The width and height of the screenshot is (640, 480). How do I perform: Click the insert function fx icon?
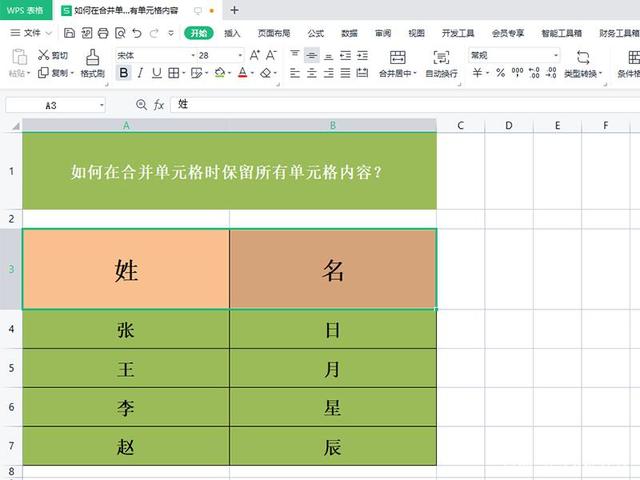[x=159, y=105]
